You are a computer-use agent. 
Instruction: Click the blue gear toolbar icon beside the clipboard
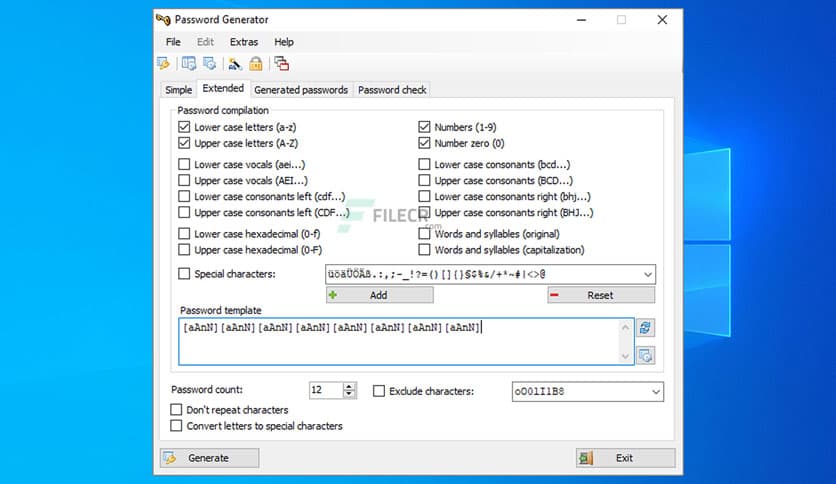[210, 64]
